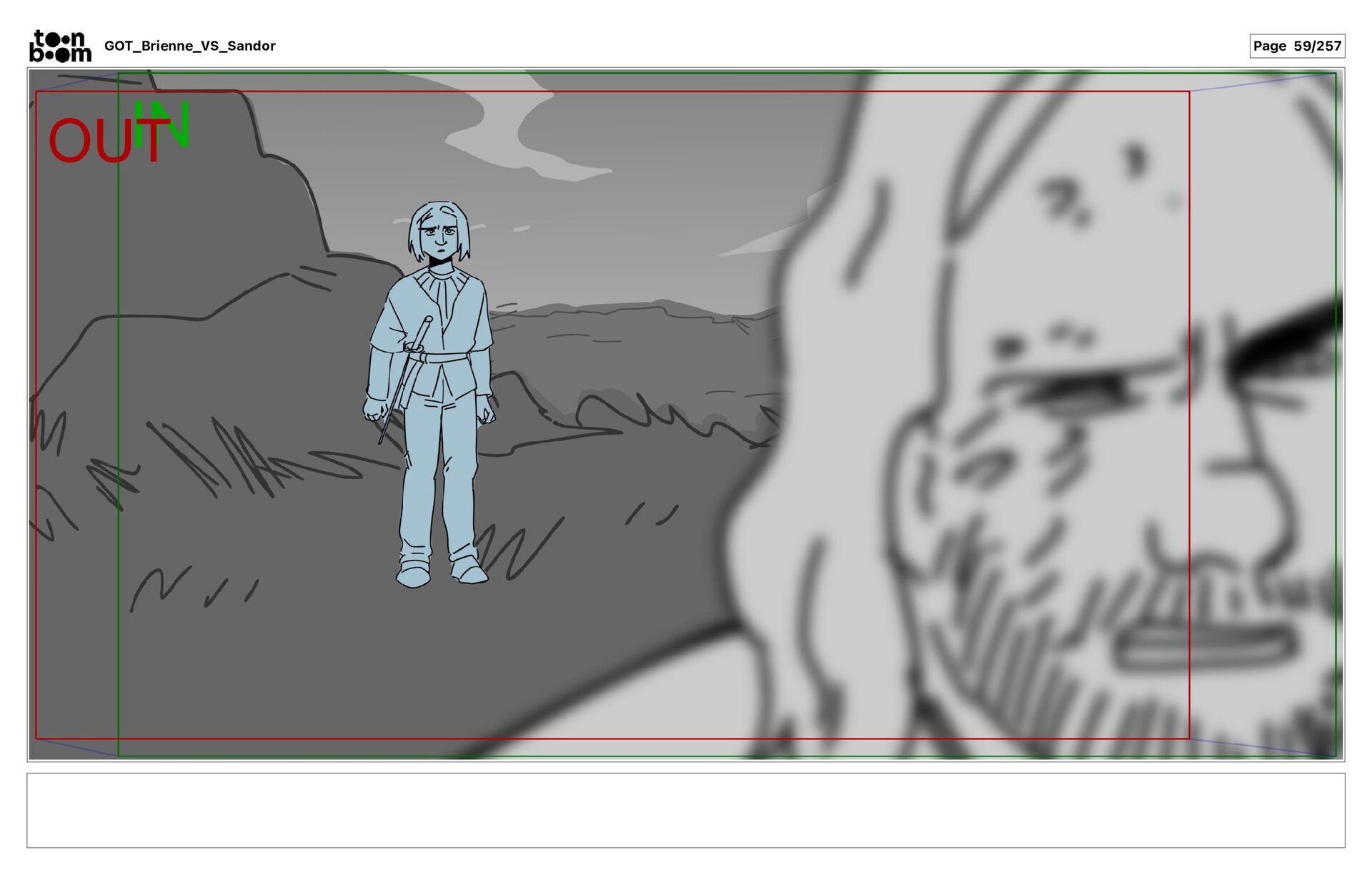Click the character's left boot
The image size is (1372, 888).
point(468,571)
